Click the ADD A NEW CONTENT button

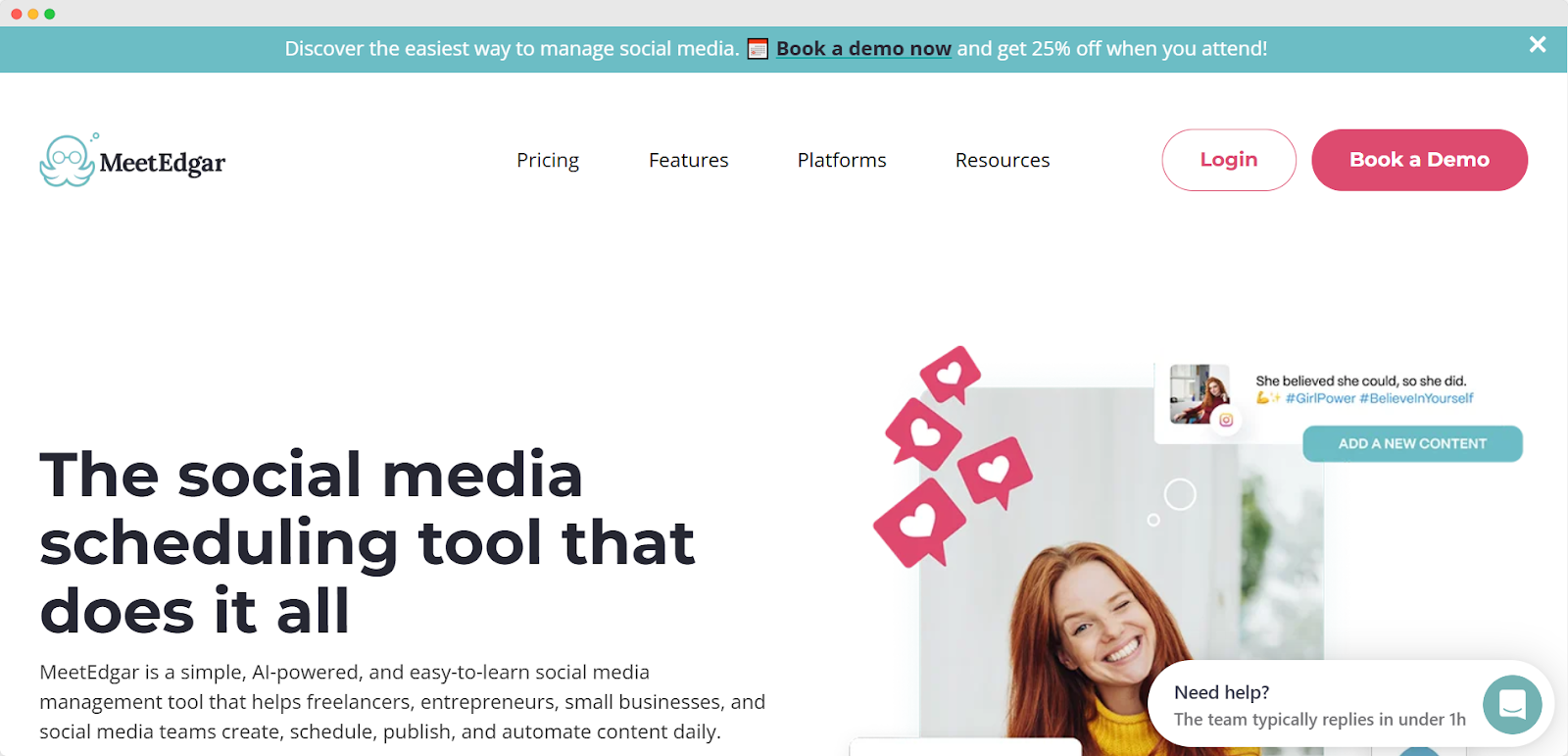click(1412, 443)
